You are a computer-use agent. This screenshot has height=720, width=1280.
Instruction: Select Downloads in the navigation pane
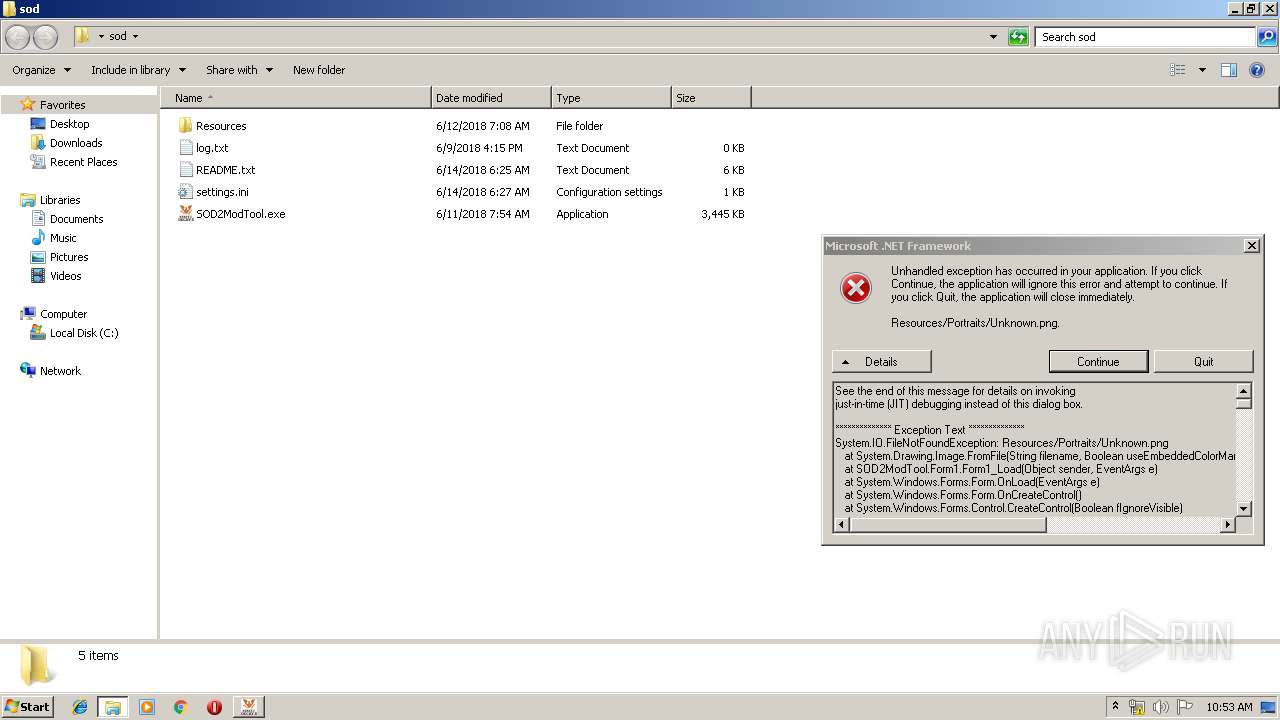coord(76,143)
